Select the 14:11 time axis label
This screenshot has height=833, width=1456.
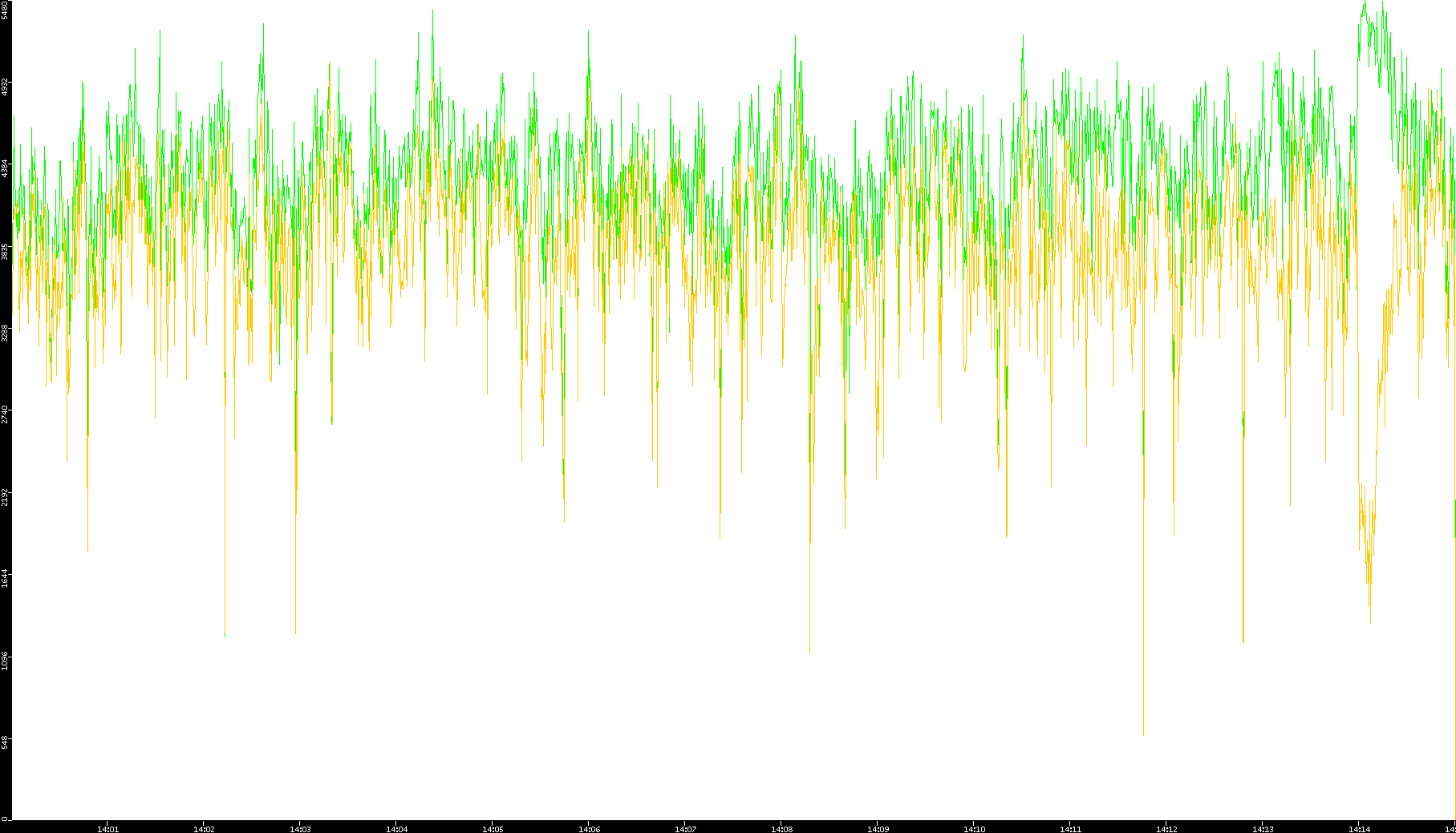[x=1070, y=829]
